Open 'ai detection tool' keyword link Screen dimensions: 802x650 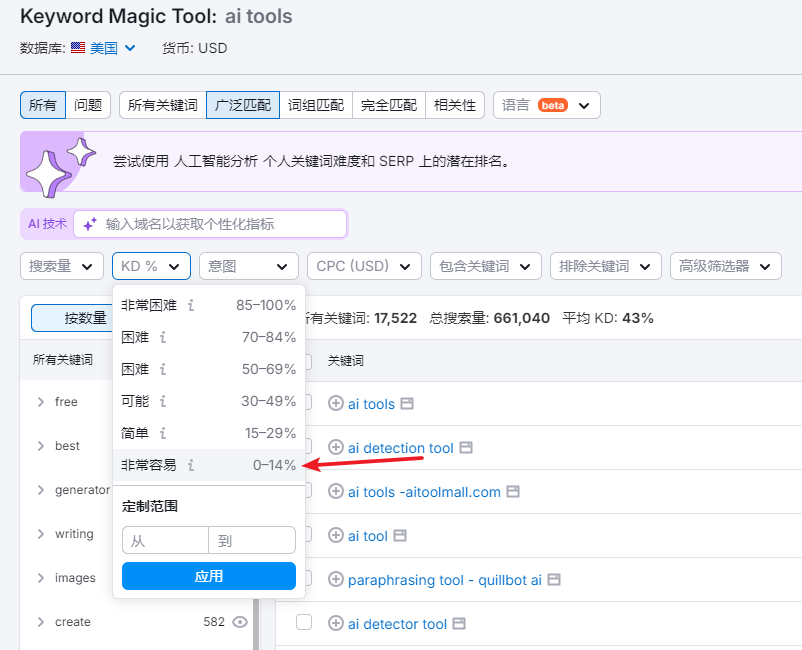(400, 448)
